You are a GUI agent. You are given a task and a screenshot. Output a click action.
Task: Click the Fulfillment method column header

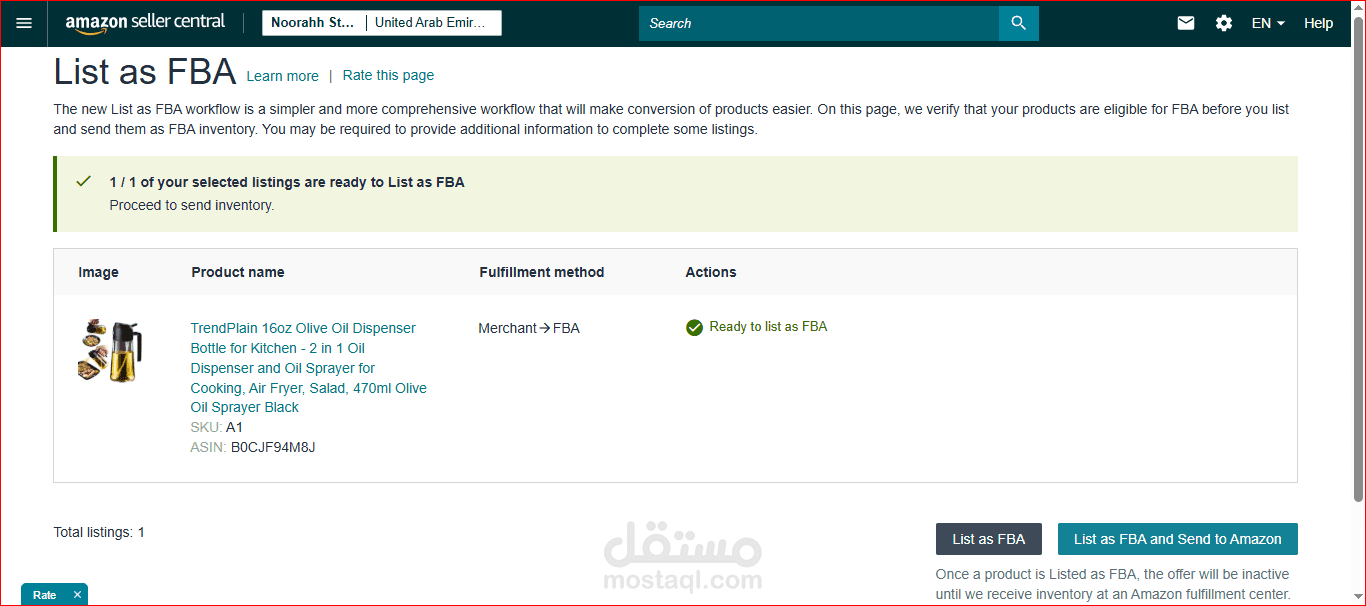[x=542, y=272]
